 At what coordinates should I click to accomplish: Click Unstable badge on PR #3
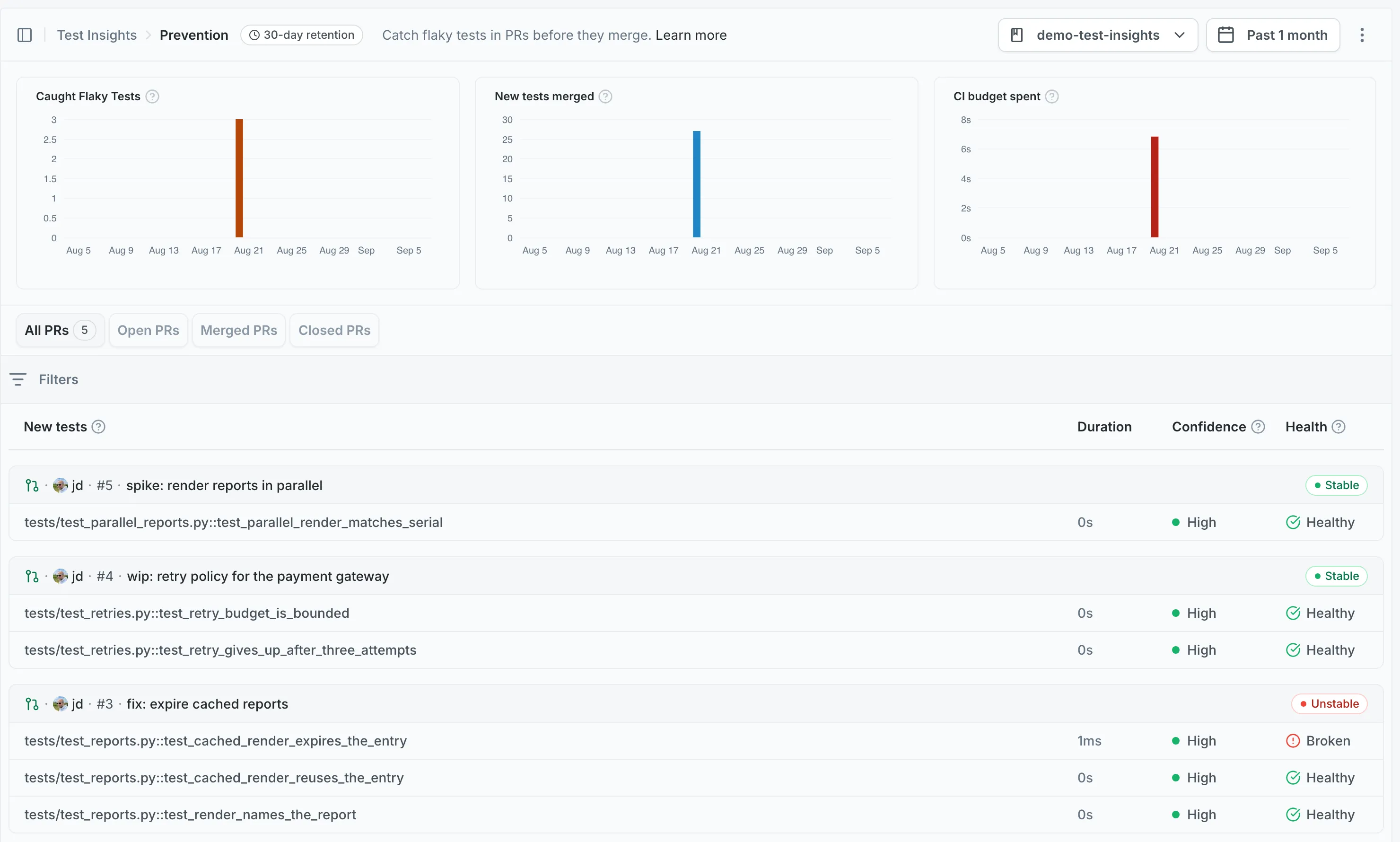(x=1329, y=704)
